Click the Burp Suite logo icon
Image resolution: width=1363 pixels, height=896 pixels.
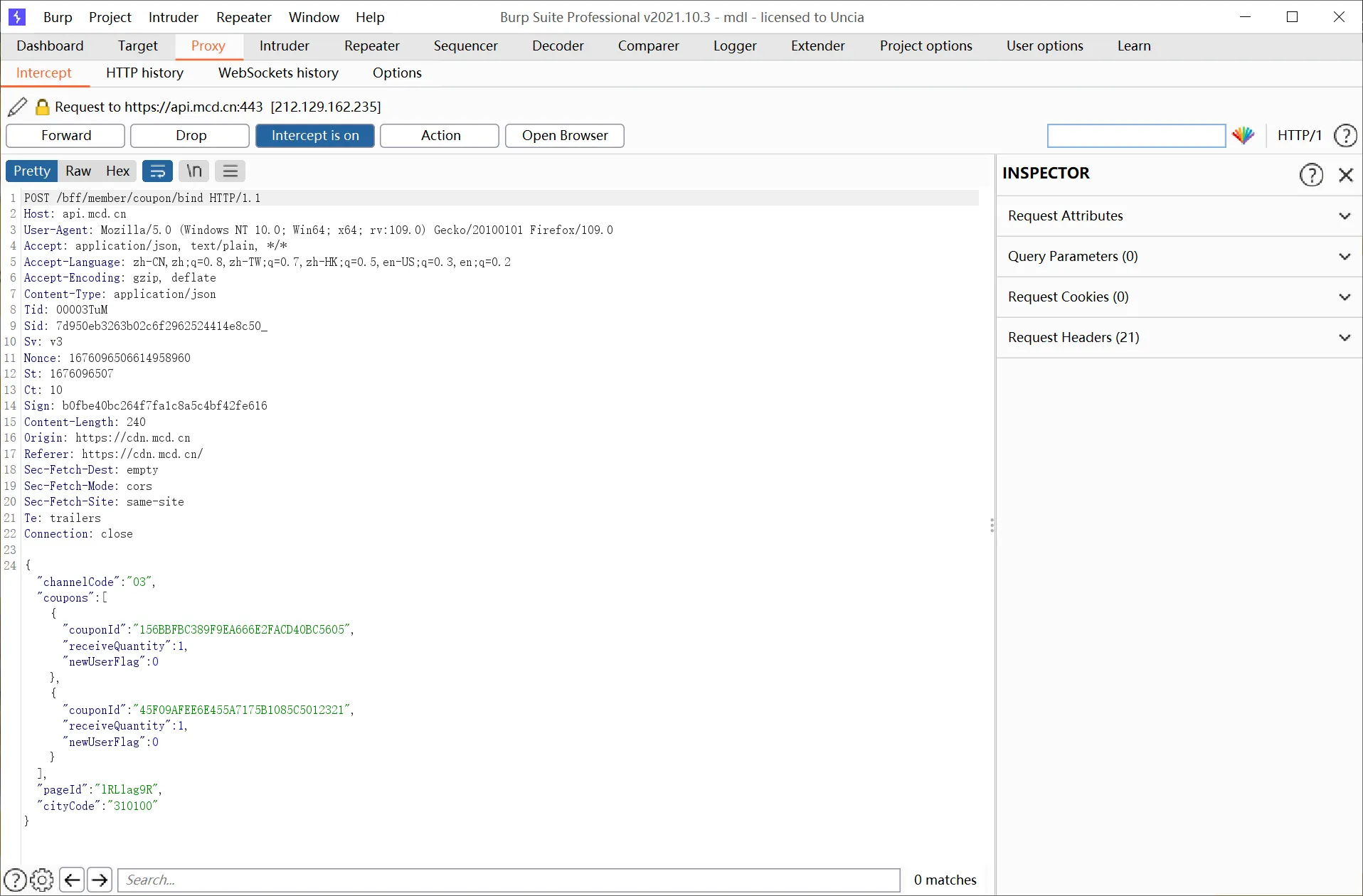[x=17, y=17]
